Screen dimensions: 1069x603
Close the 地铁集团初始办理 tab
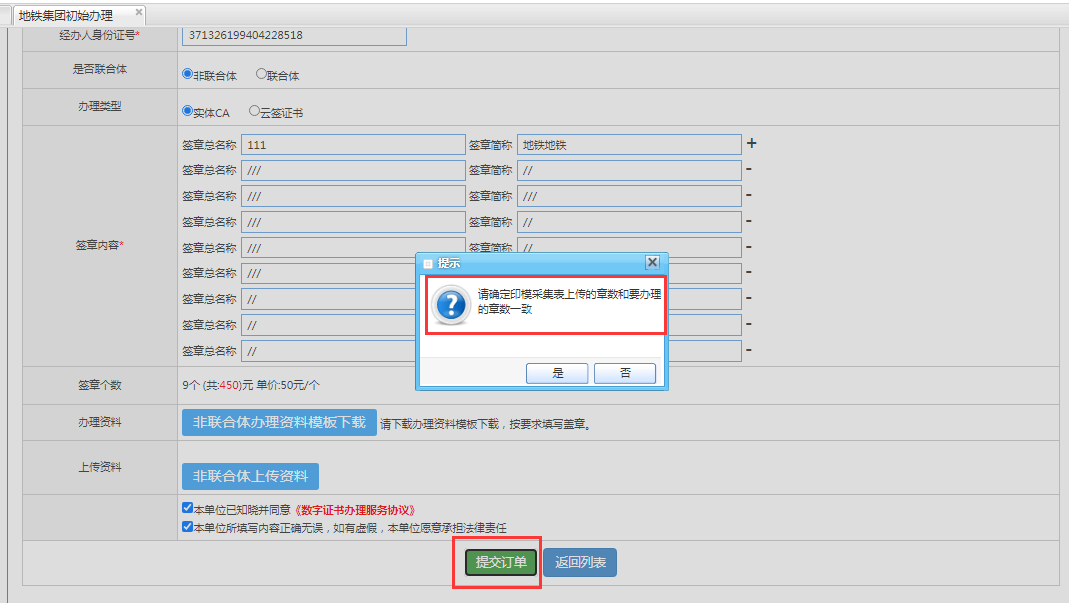point(138,13)
